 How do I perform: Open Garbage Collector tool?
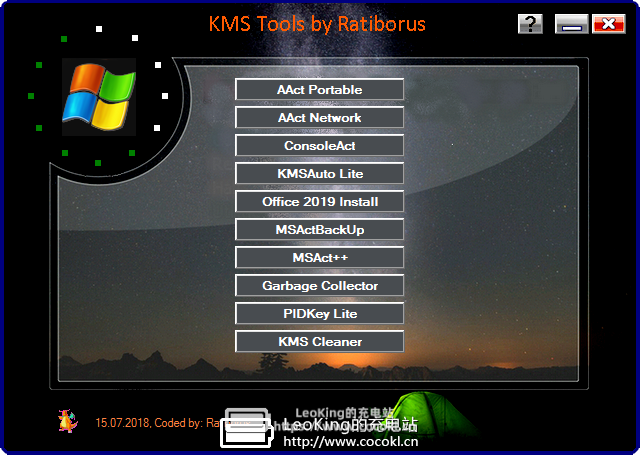(319, 285)
